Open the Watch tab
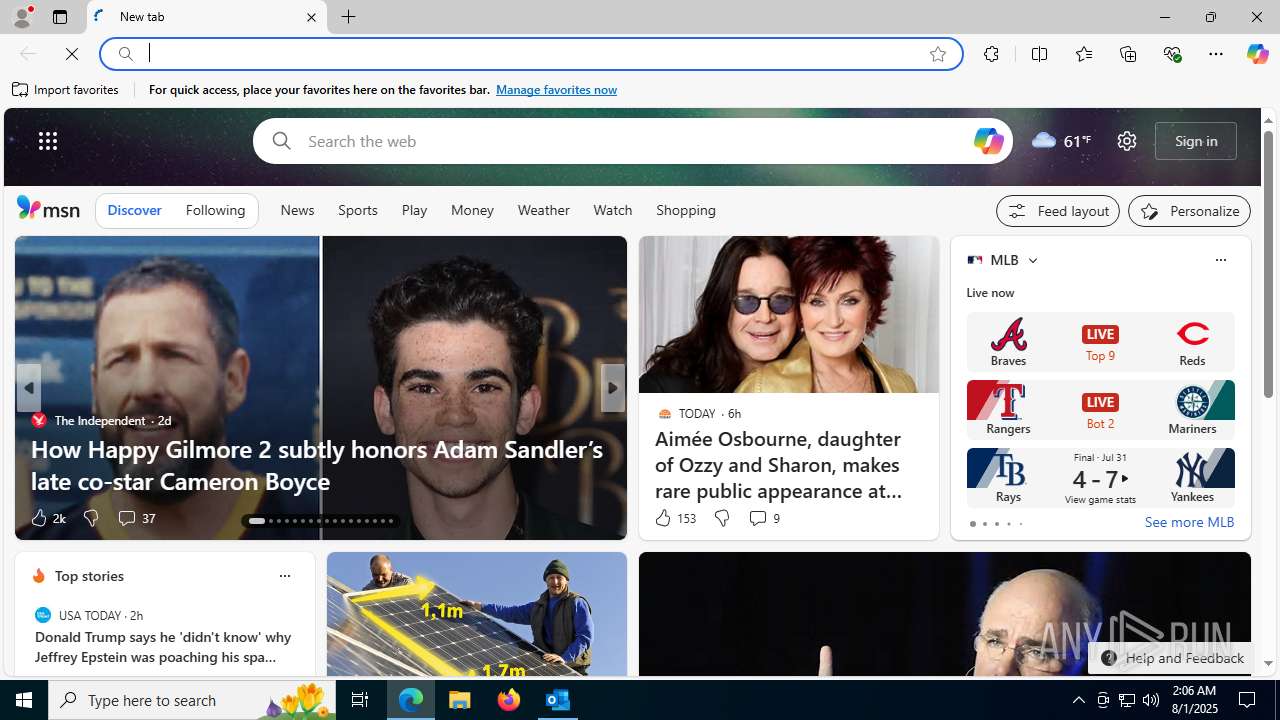Viewport: 1280px width, 720px height. 612,210
